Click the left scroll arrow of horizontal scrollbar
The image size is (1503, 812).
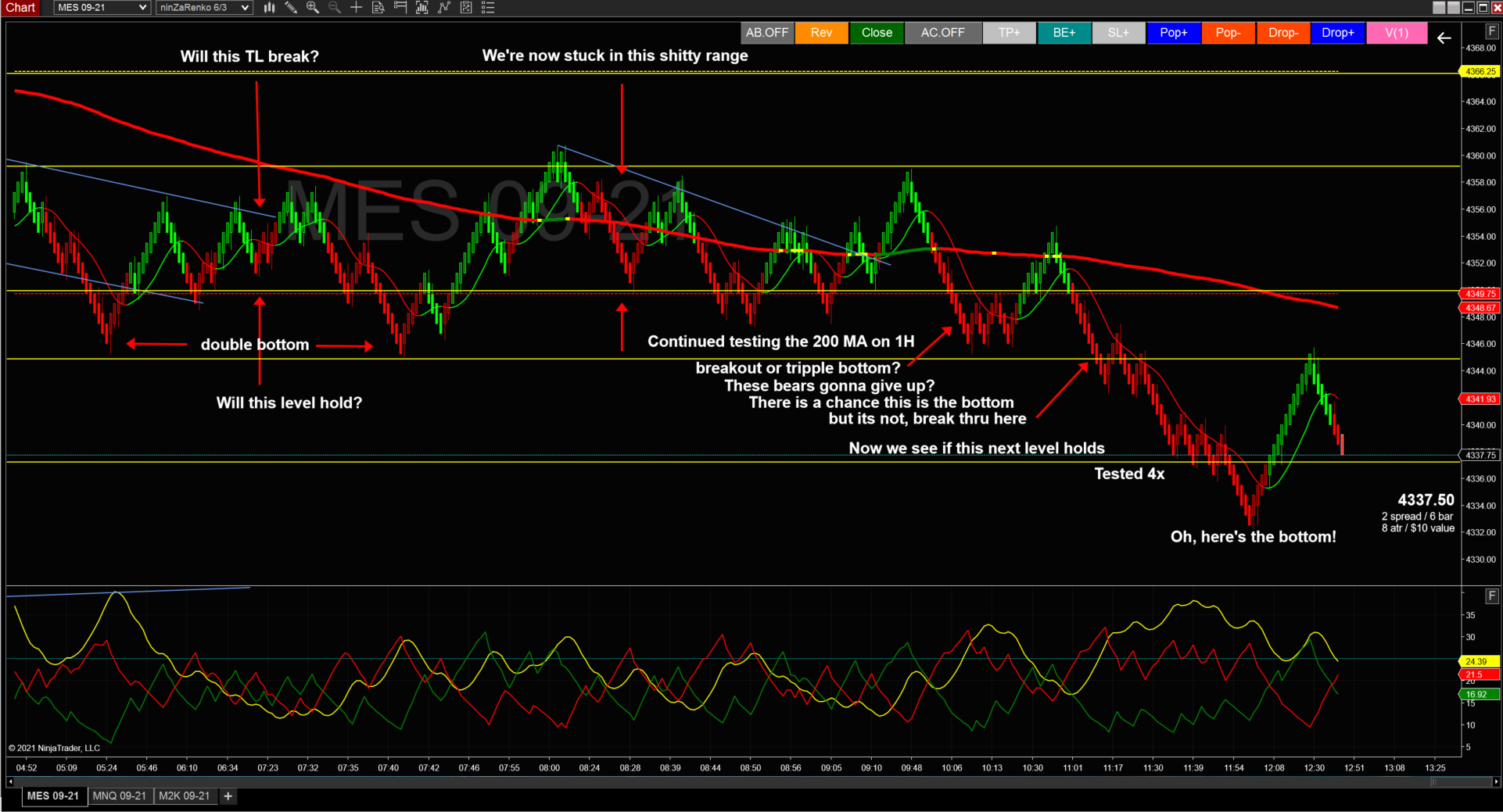pos(10,782)
